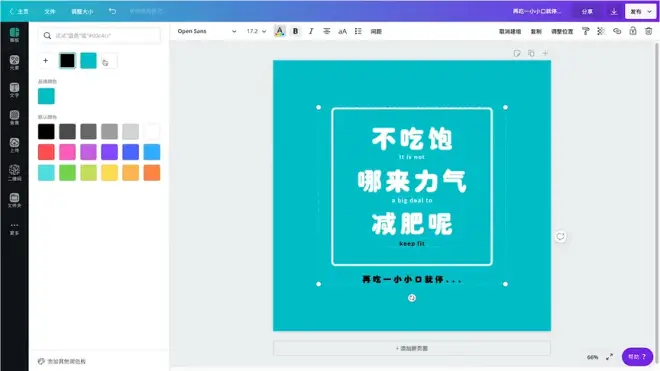660x371 pixels.
Task: Expand the Publish button dropdown arrow
Action: [650, 11]
